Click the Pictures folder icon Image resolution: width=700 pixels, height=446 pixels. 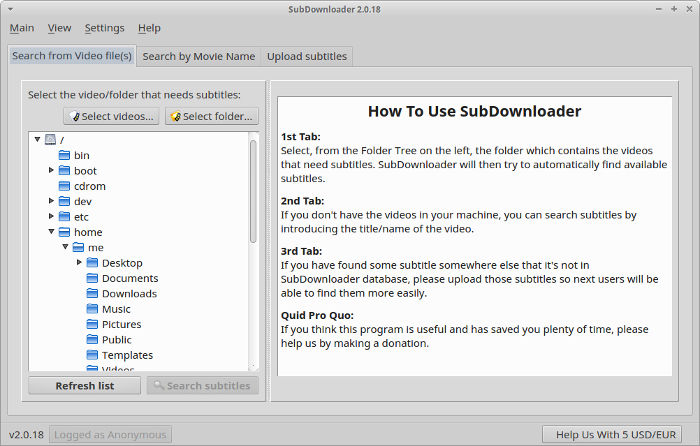[92, 324]
